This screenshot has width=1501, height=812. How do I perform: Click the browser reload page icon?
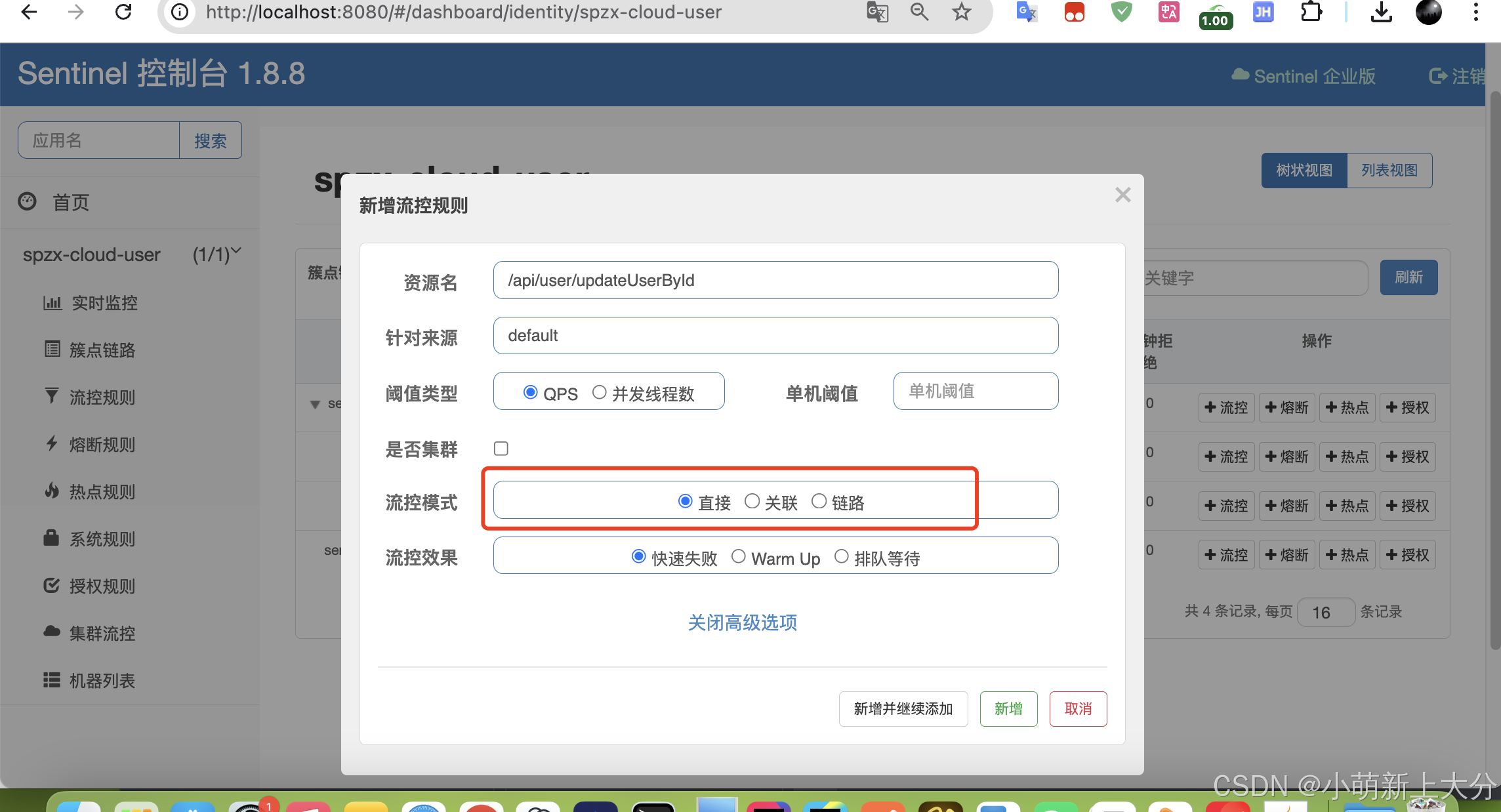pos(123,12)
